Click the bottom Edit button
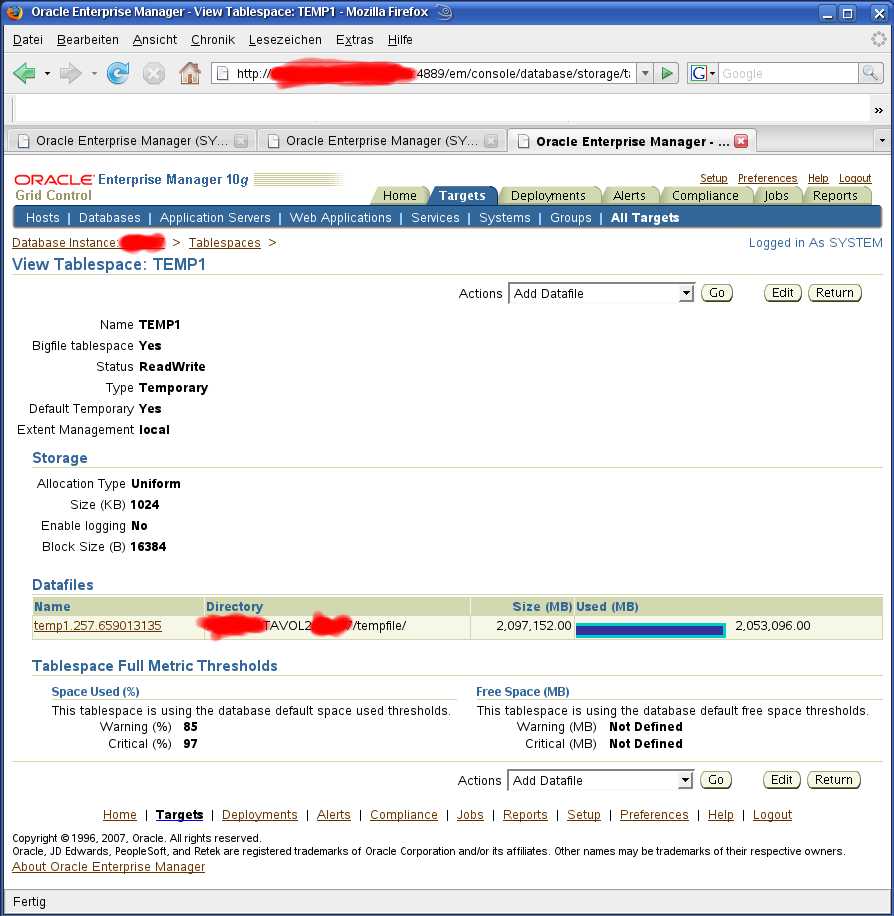Viewport: 894px width, 916px height. coord(781,780)
